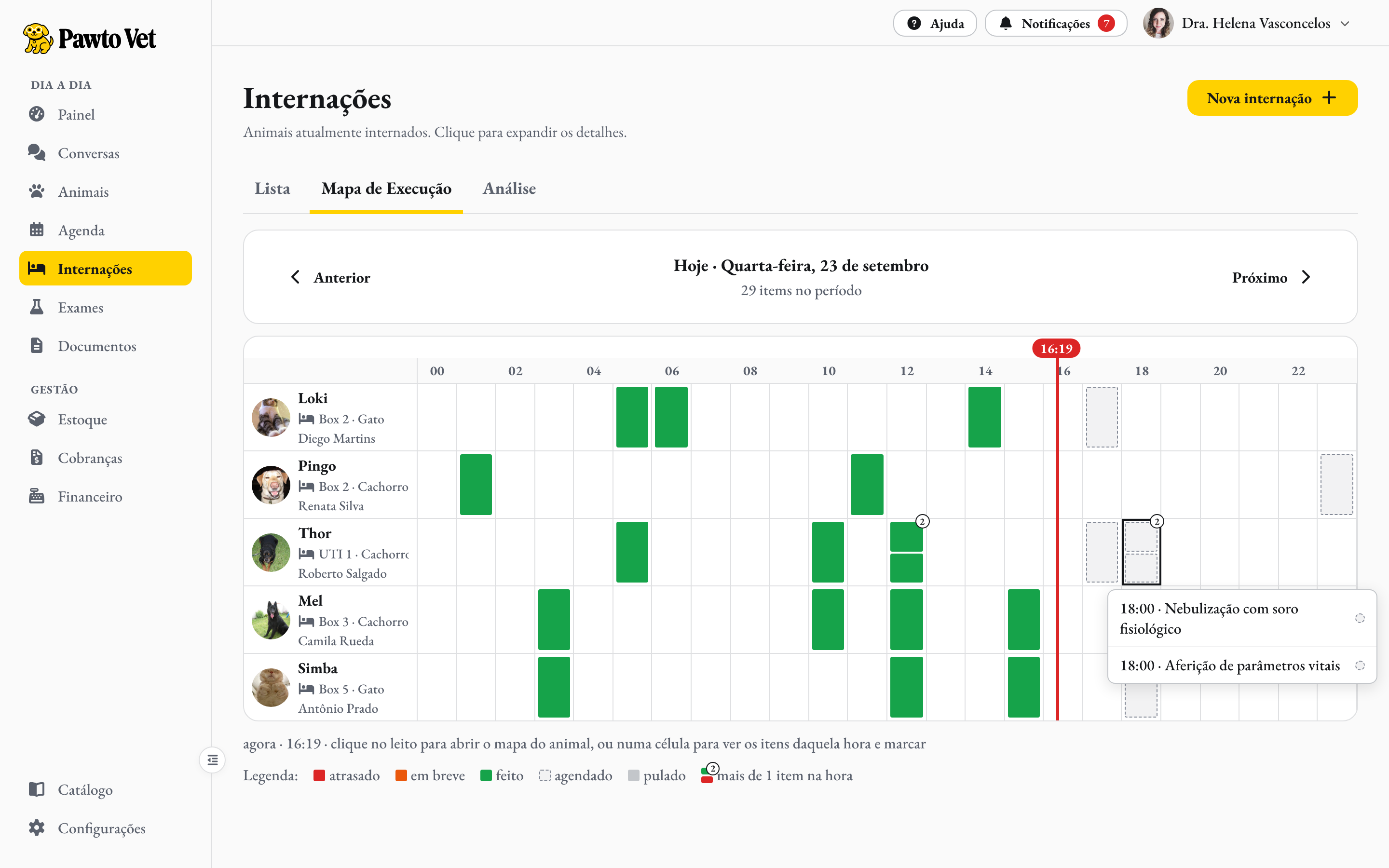Open Thor's 12:00 cell with two items
This screenshot has height=868, width=1389.
pos(906,552)
